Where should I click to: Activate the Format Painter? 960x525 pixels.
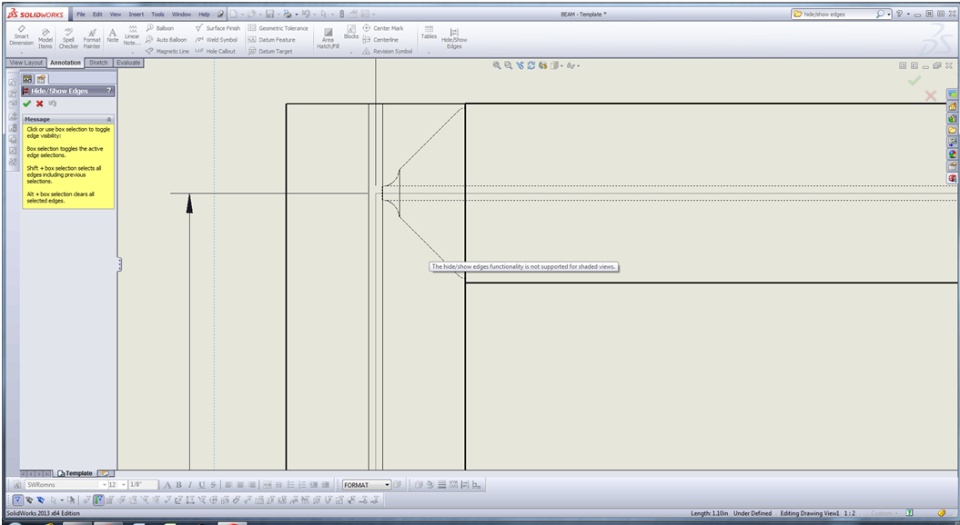[x=92, y=38]
